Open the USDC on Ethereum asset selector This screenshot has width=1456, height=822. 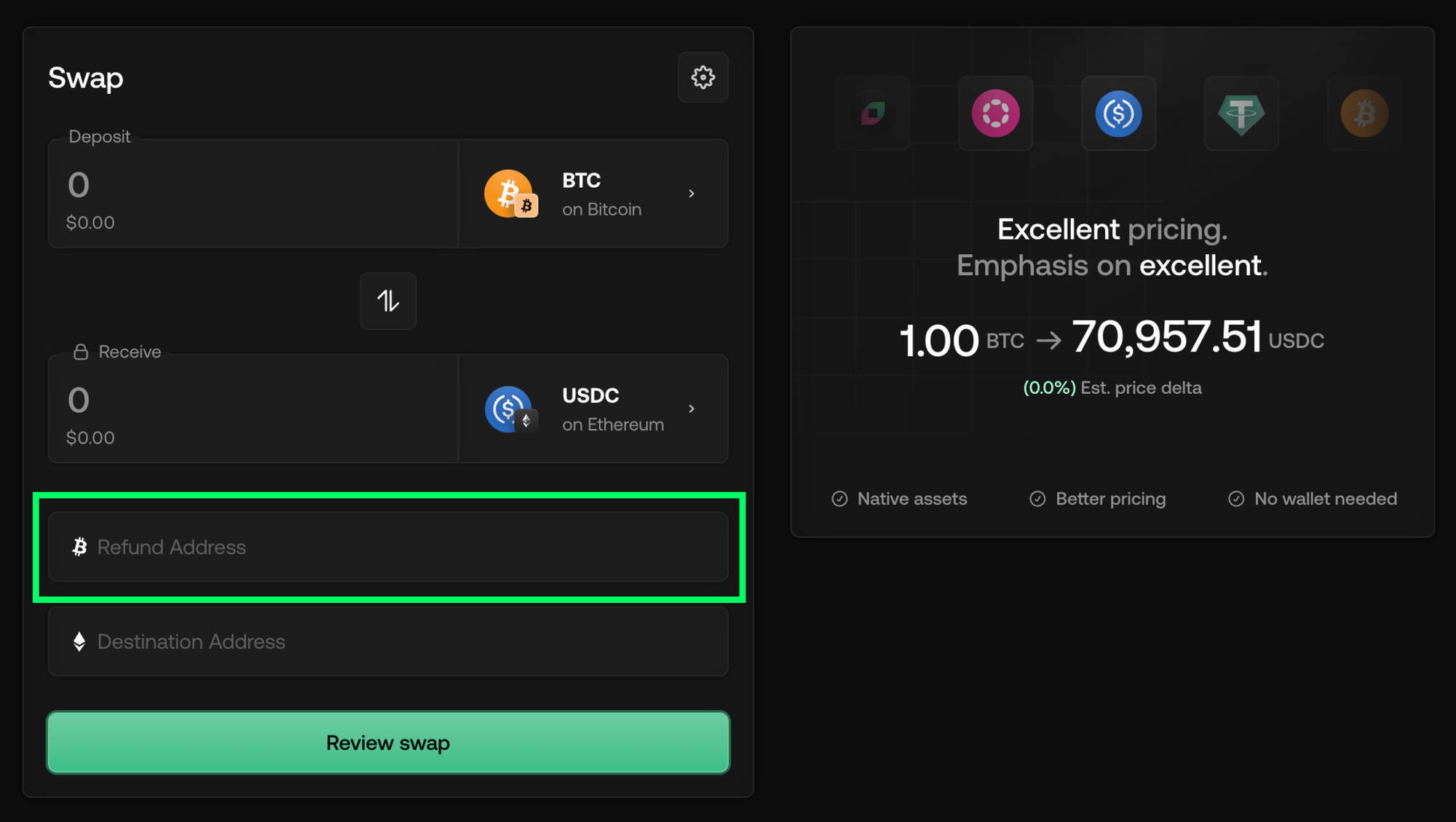coord(593,409)
